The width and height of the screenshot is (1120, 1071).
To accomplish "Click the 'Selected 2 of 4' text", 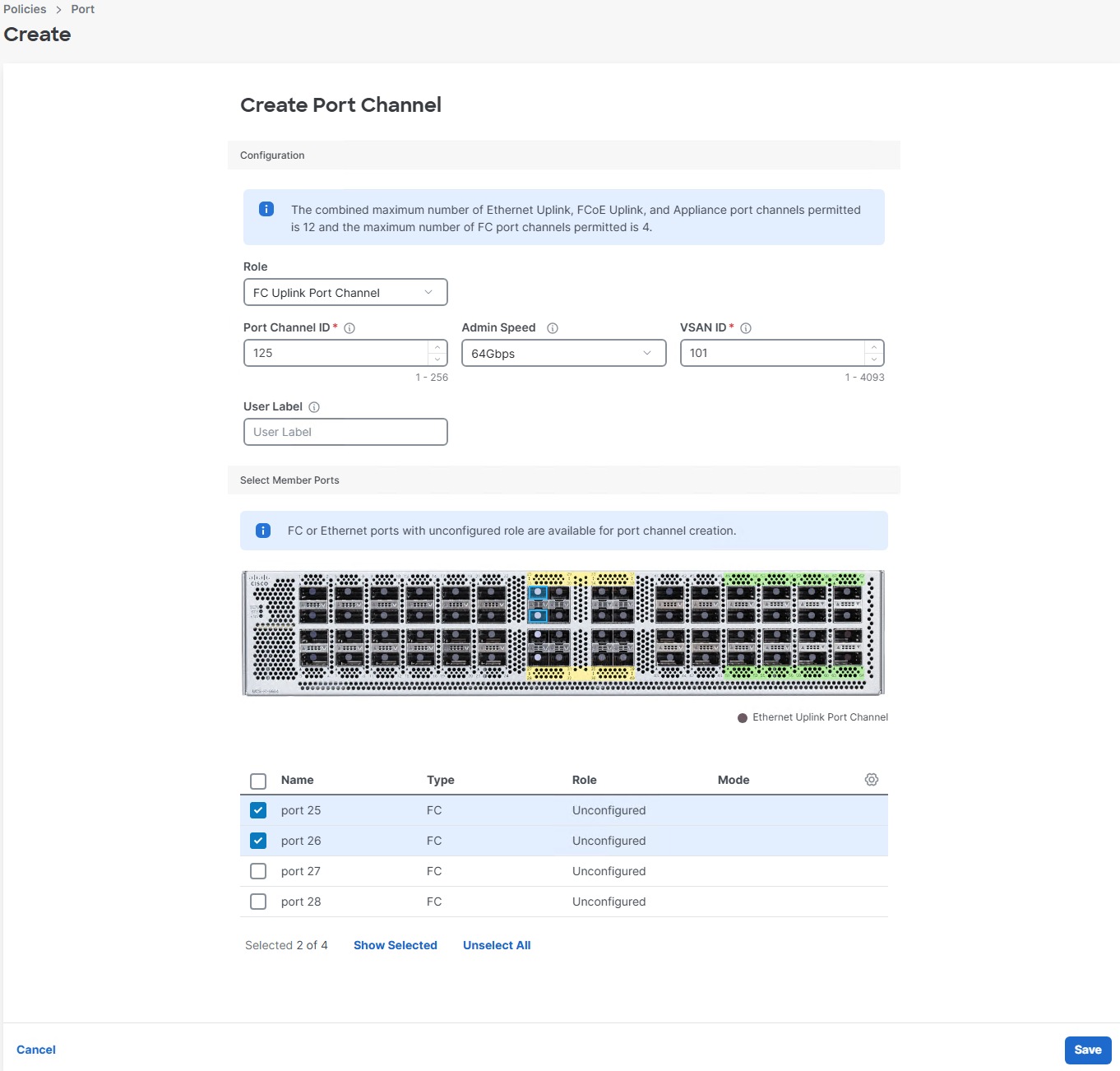I will click(x=286, y=945).
